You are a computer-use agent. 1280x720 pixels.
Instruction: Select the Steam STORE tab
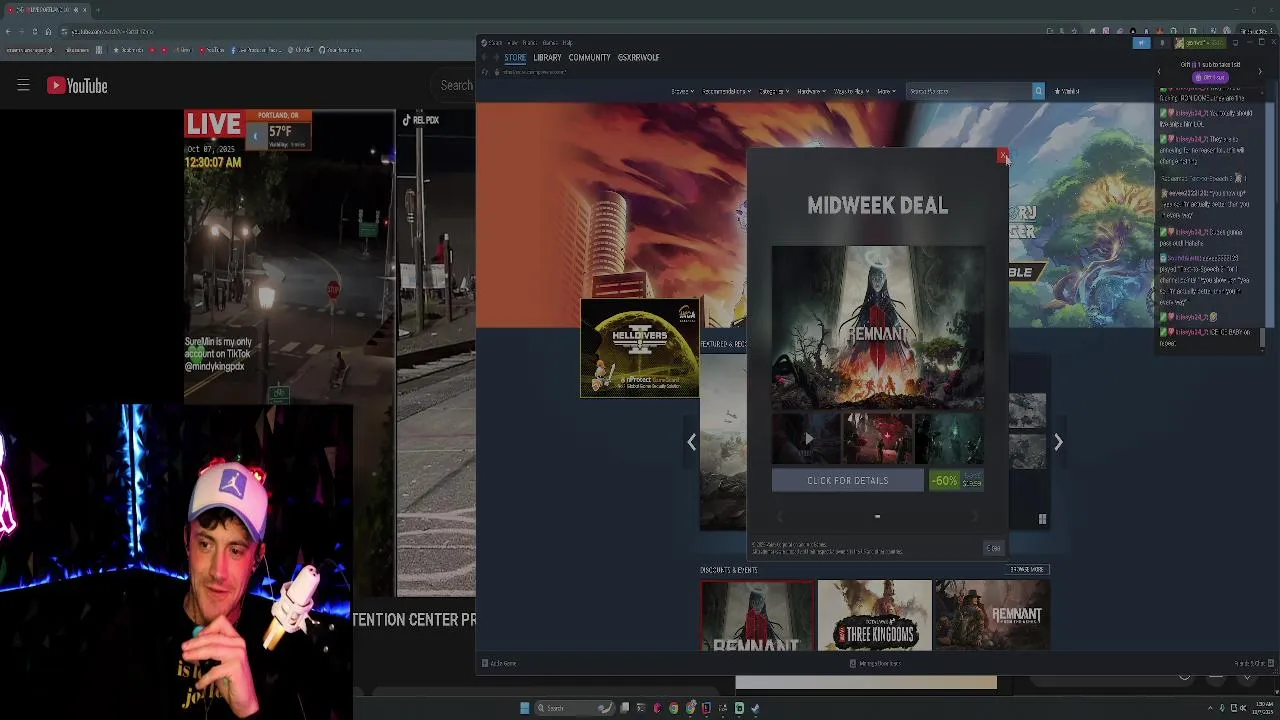(x=515, y=58)
